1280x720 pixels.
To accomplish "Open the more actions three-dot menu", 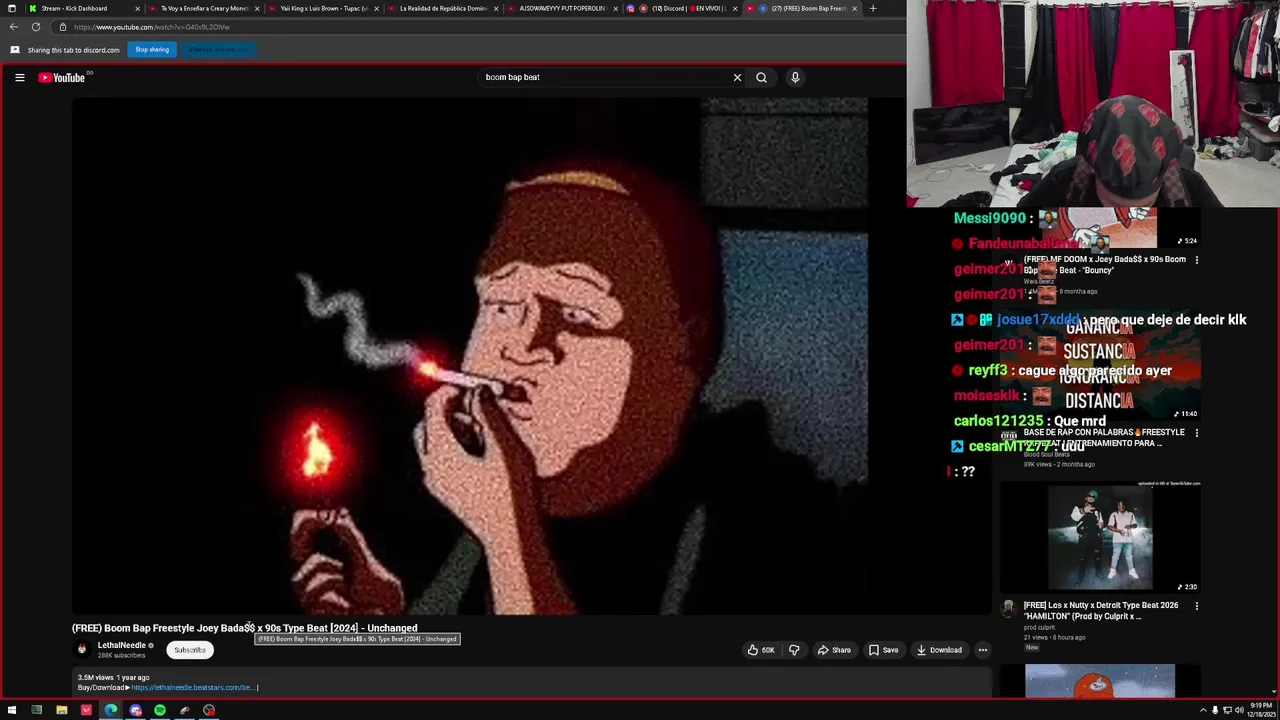I will click(982, 650).
